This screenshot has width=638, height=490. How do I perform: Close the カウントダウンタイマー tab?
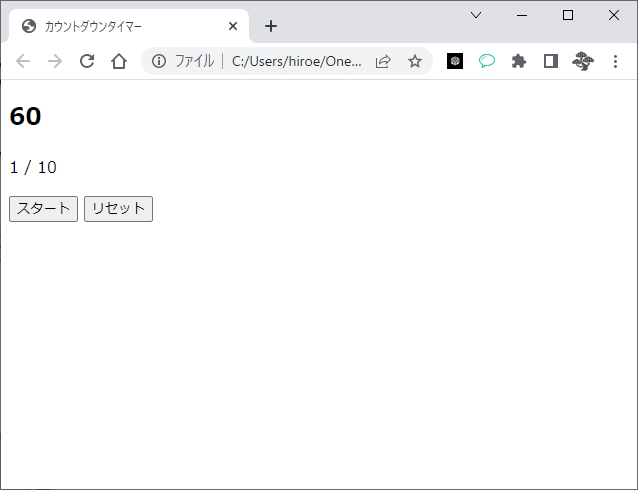tap(233, 26)
